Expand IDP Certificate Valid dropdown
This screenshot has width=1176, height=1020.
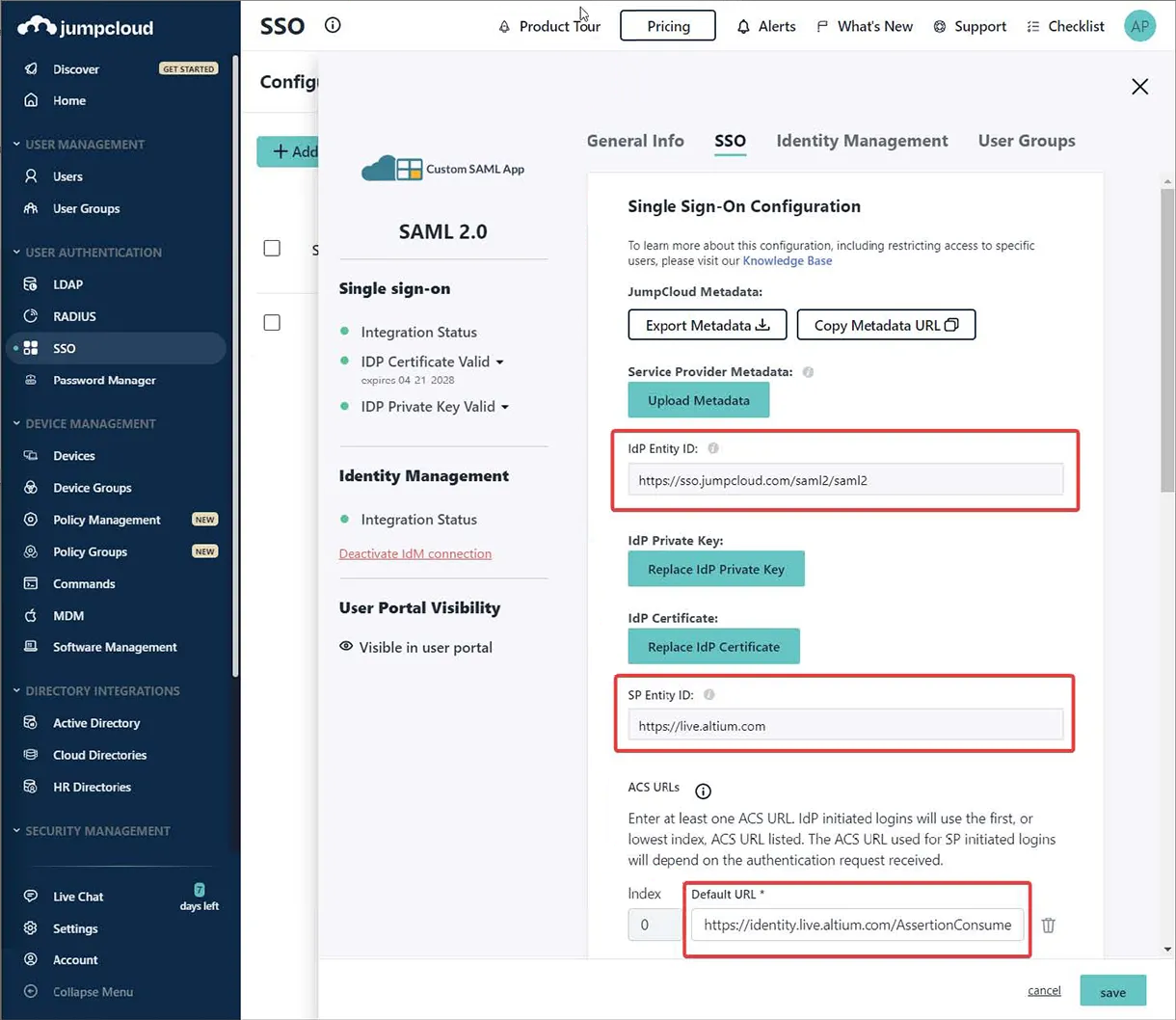pos(499,362)
